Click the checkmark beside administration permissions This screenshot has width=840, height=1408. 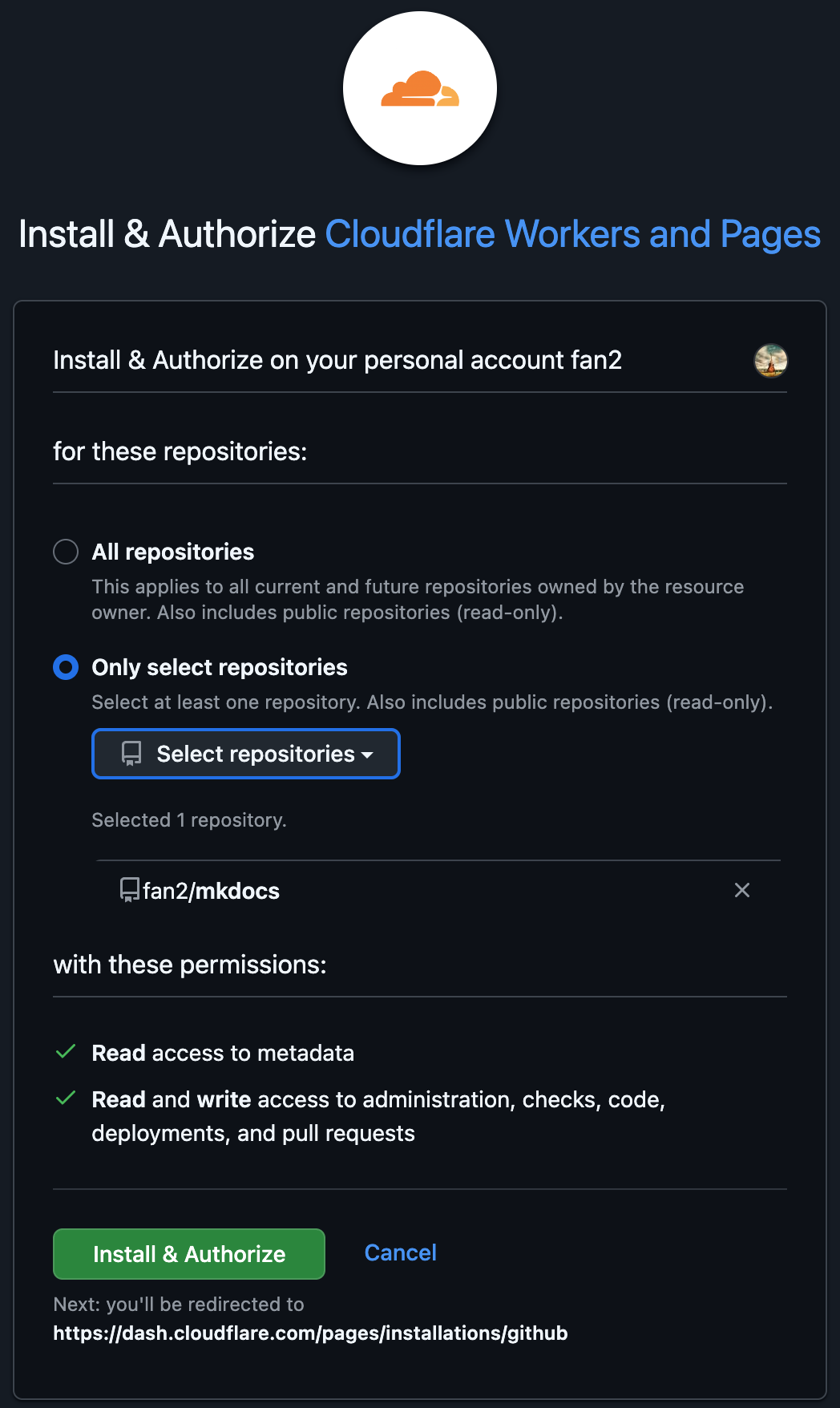point(65,1098)
